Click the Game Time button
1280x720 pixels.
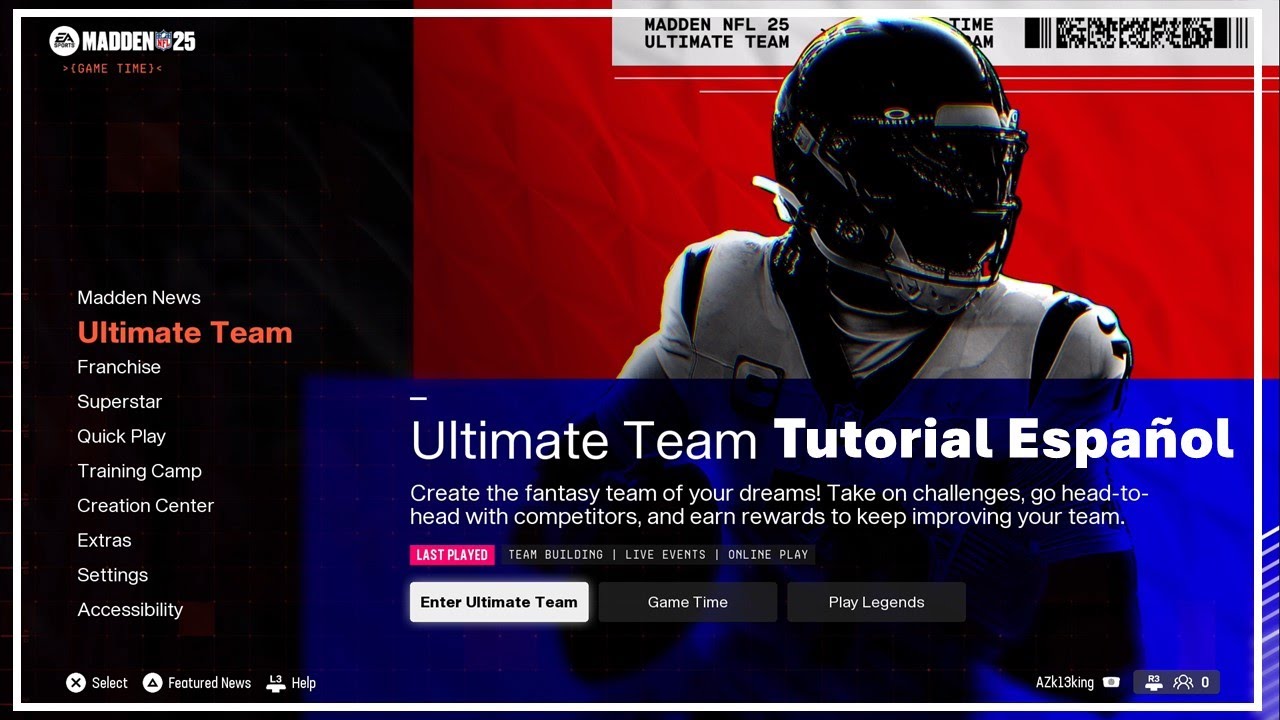(x=688, y=602)
